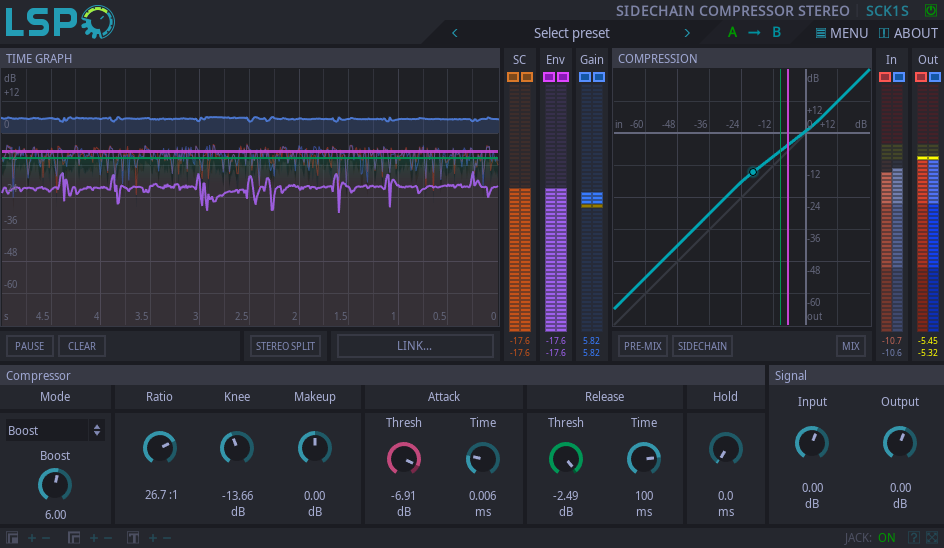Click the T font scaling icon in bottom bar

pyautogui.click(x=133, y=538)
